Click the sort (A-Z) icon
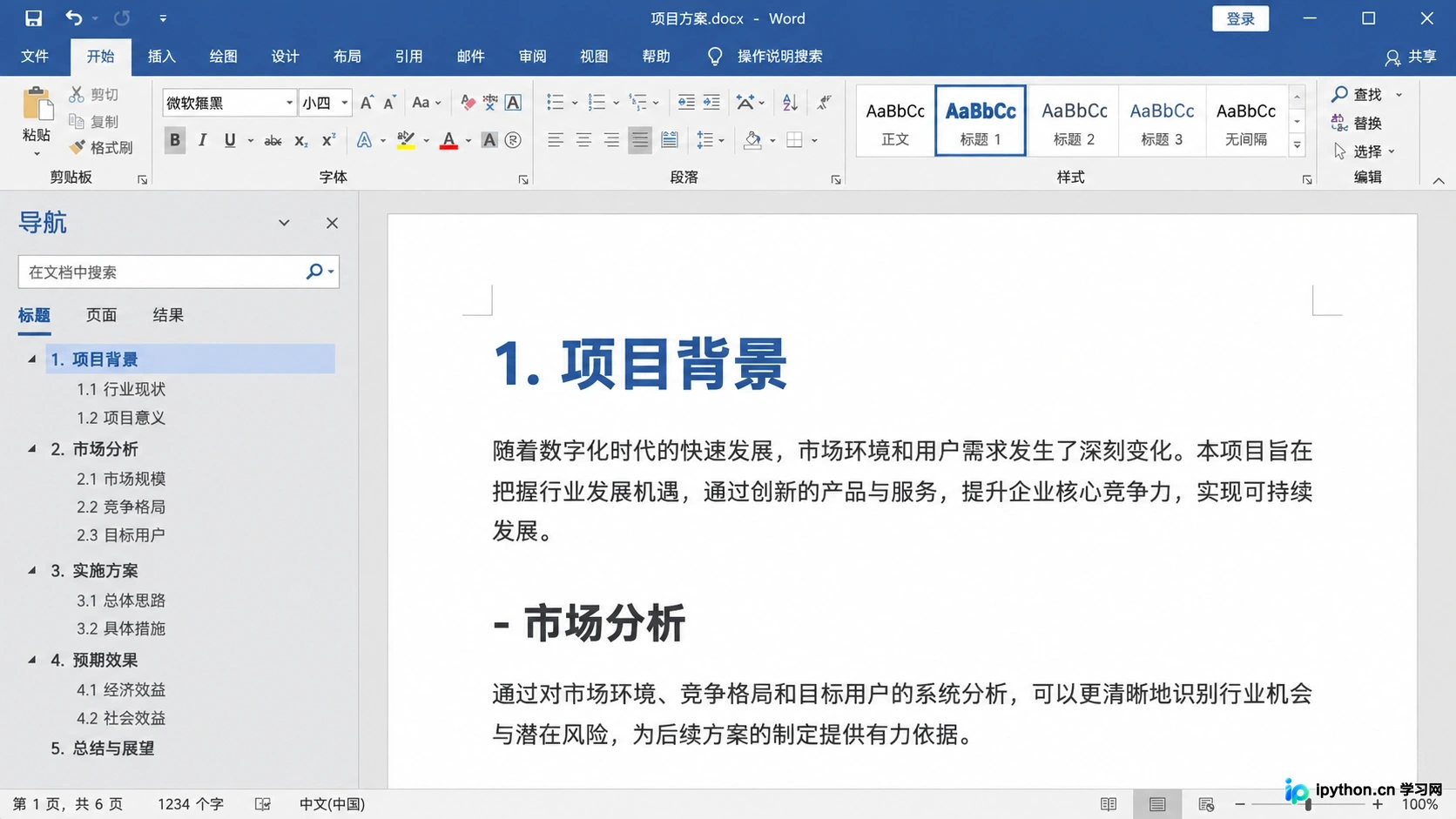The image size is (1456, 819). (x=790, y=103)
